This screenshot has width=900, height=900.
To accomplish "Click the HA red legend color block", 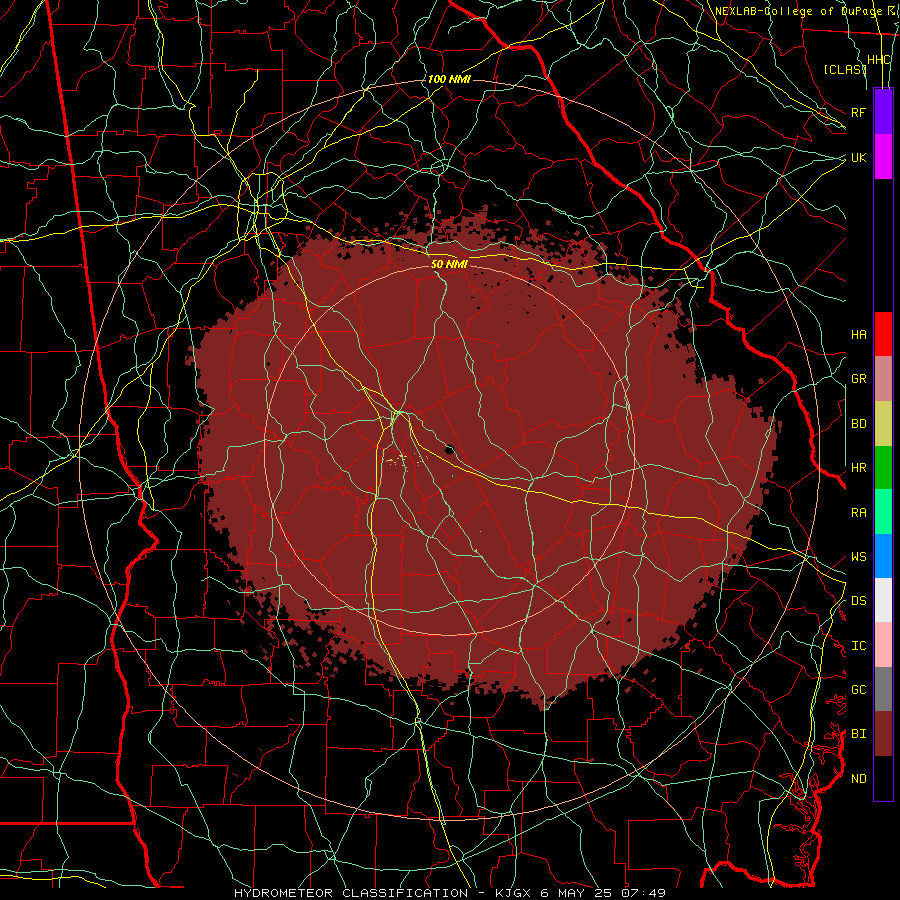I will click(x=883, y=334).
